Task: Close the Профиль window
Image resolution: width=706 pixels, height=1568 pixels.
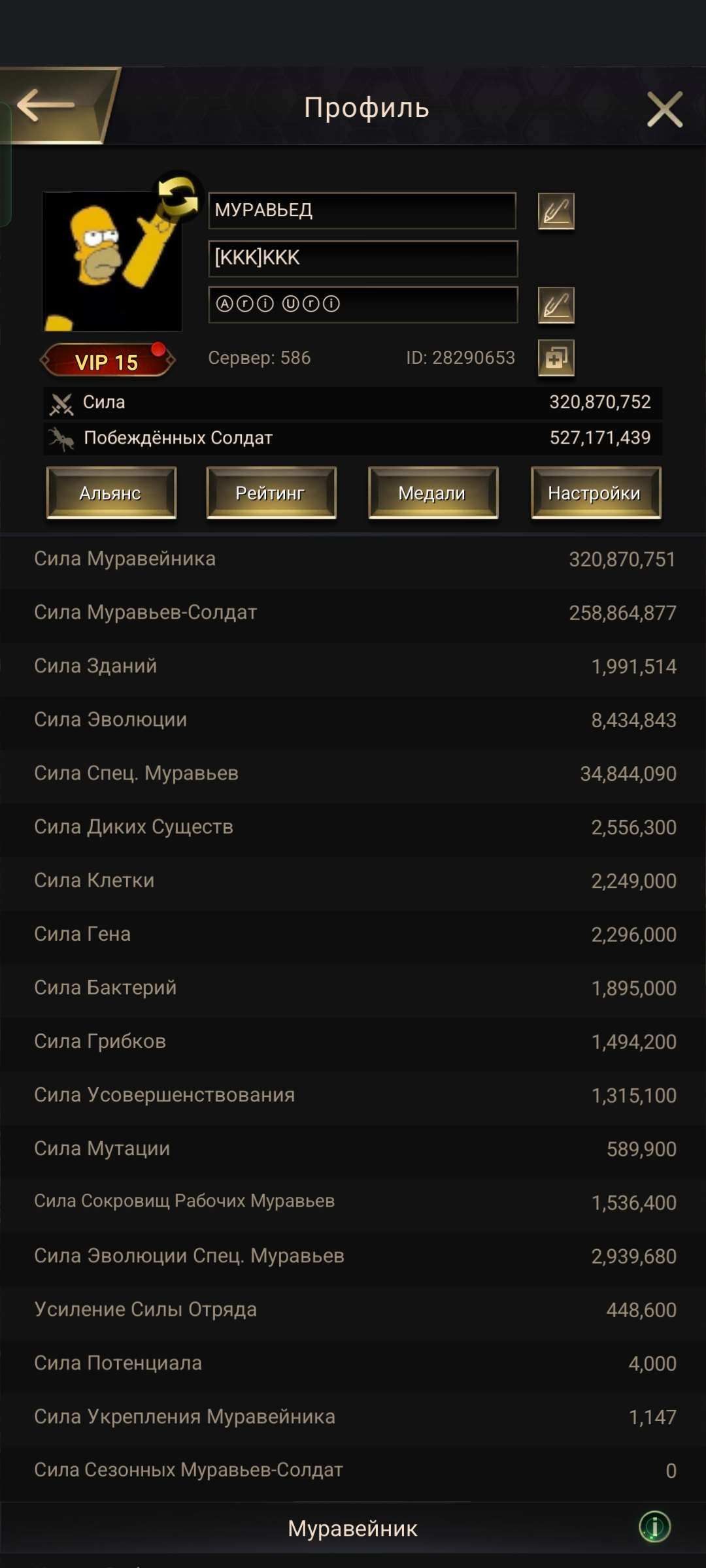Action: [664, 108]
